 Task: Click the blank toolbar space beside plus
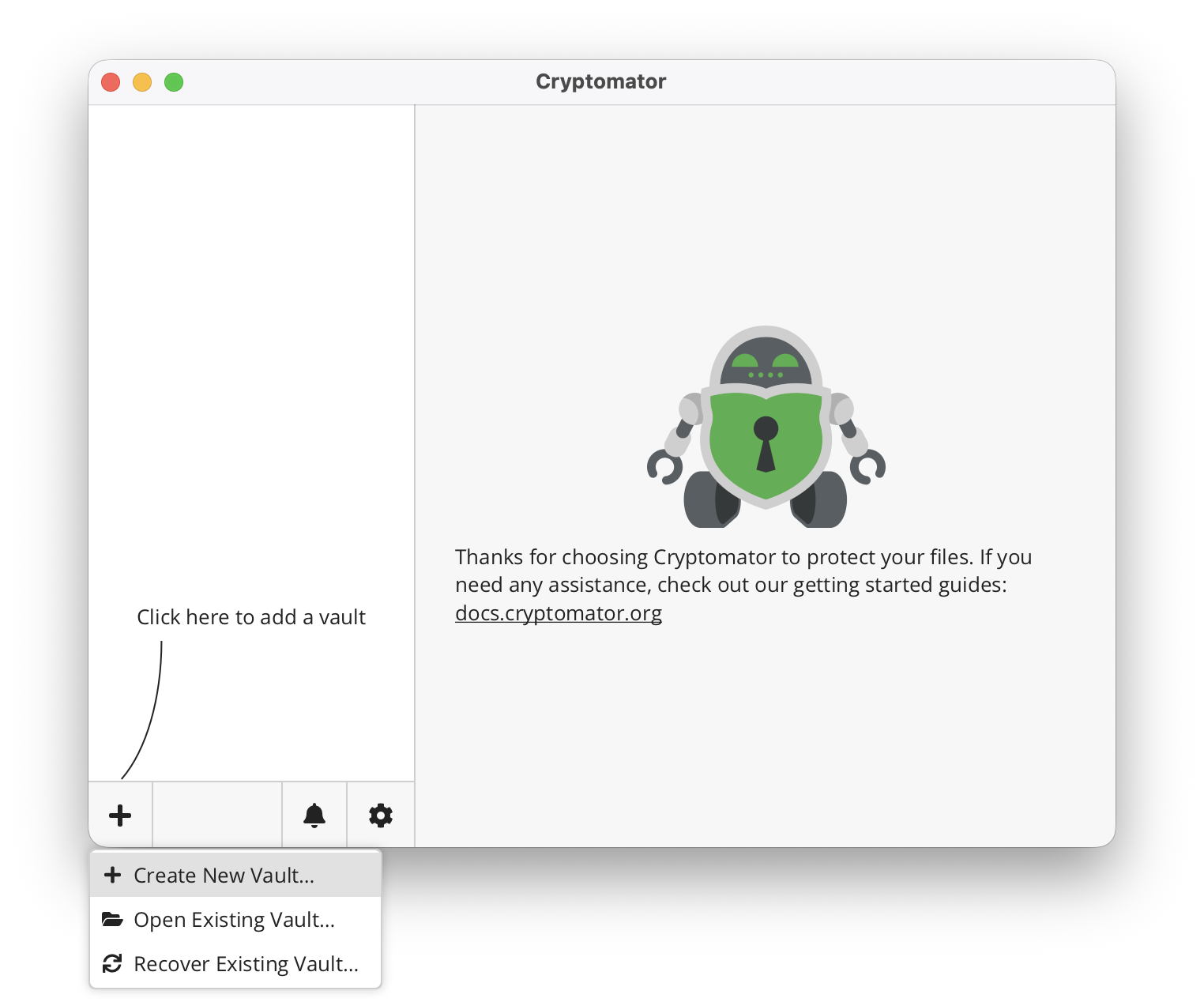[217, 815]
